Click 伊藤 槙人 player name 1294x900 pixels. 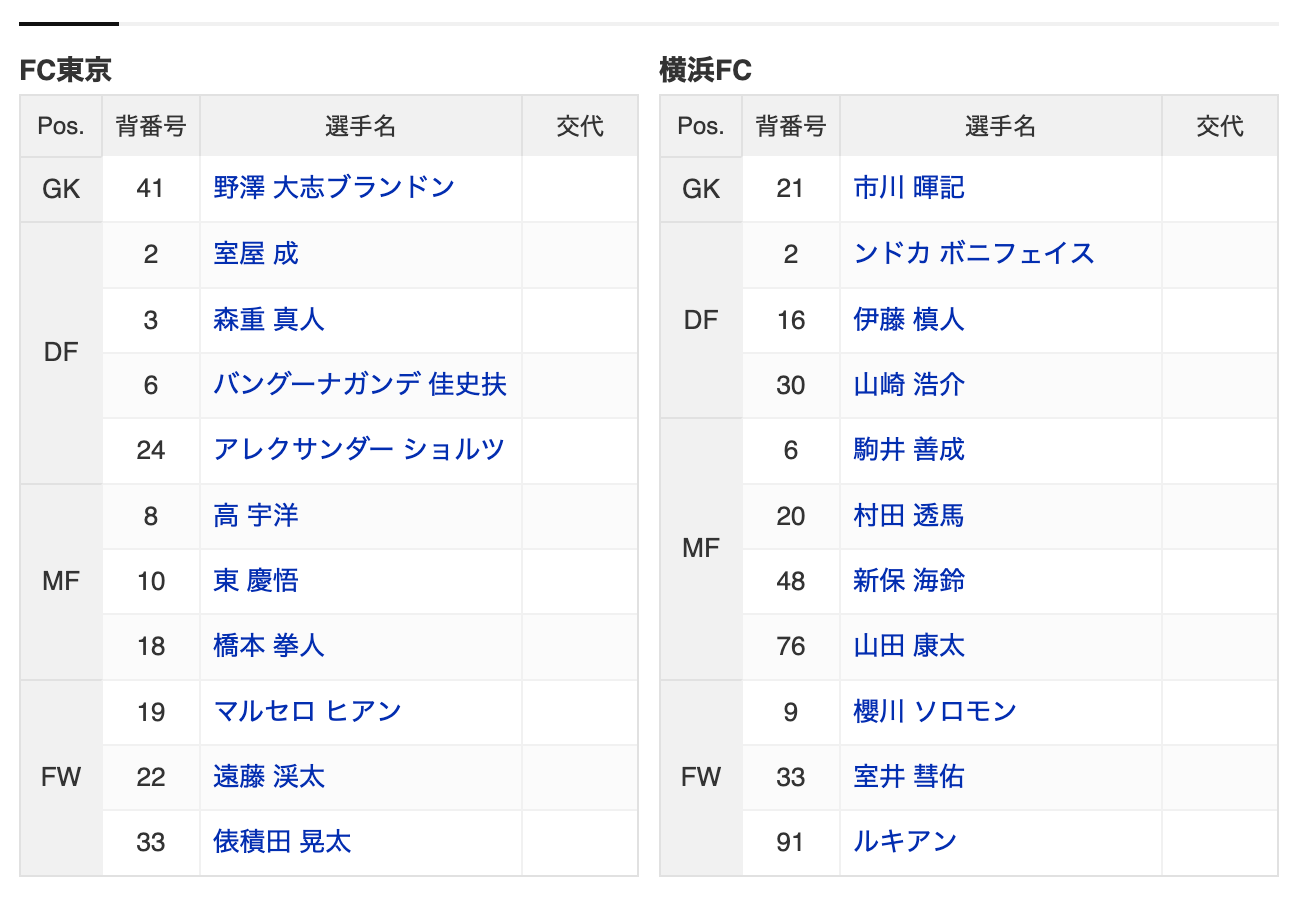click(909, 320)
